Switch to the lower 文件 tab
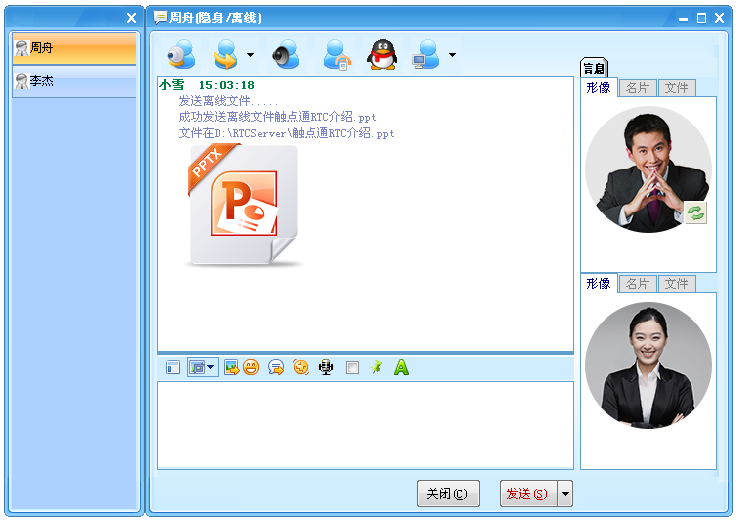 [677, 284]
